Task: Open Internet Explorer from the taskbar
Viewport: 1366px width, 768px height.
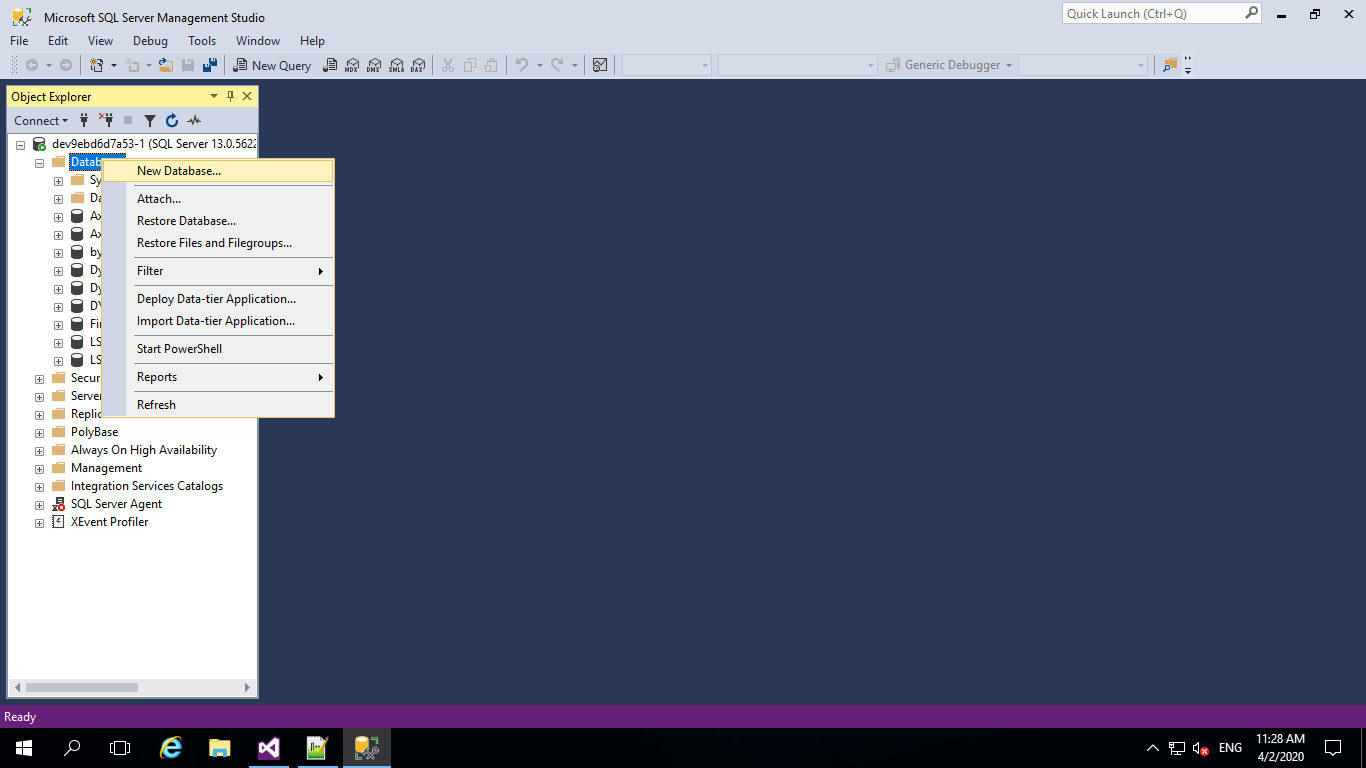Action: (x=172, y=748)
